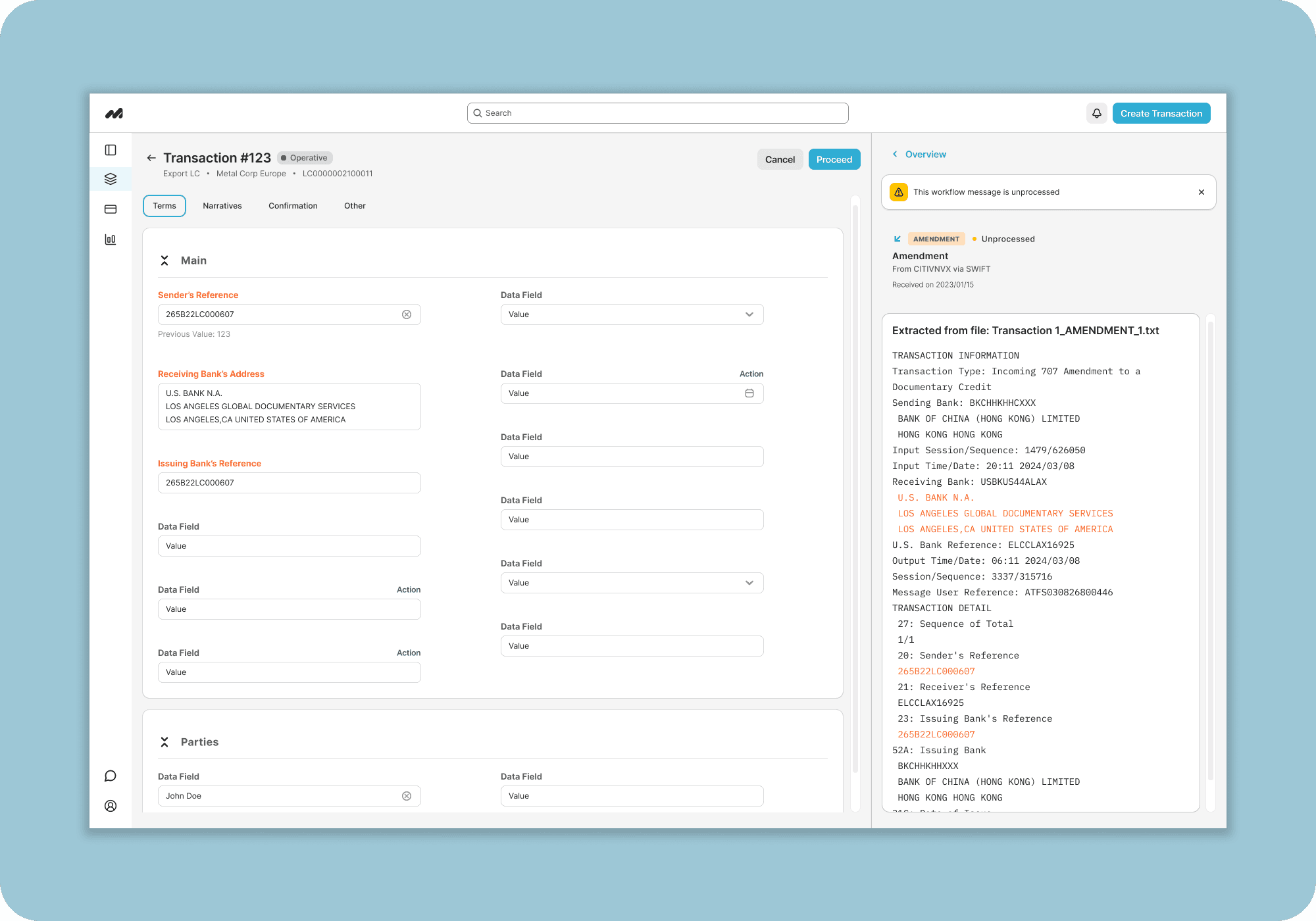Open the user profile icon
Viewport: 1316px width, 921px height.
tap(111, 806)
